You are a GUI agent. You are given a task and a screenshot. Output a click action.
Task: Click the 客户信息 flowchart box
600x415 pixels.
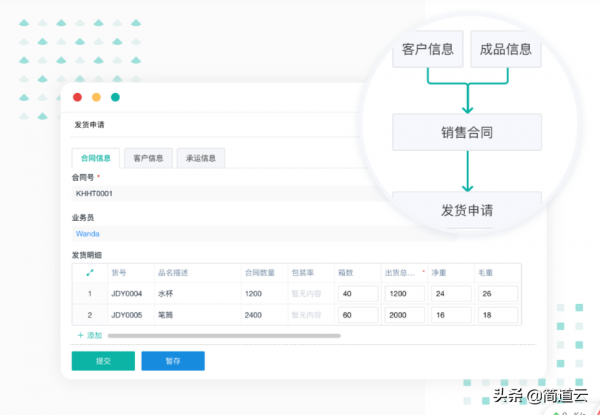(429, 49)
